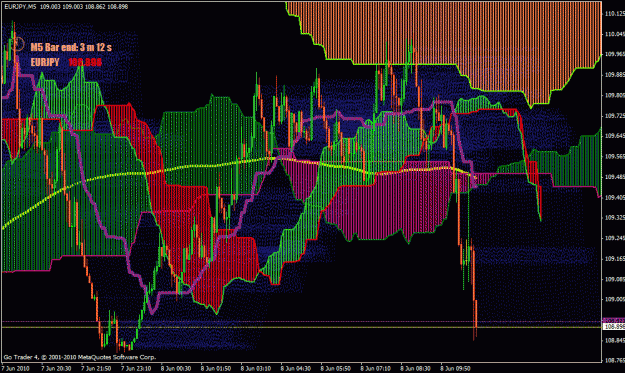Click the 'EURJPY,M5' chart title text

[x=20, y=7]
